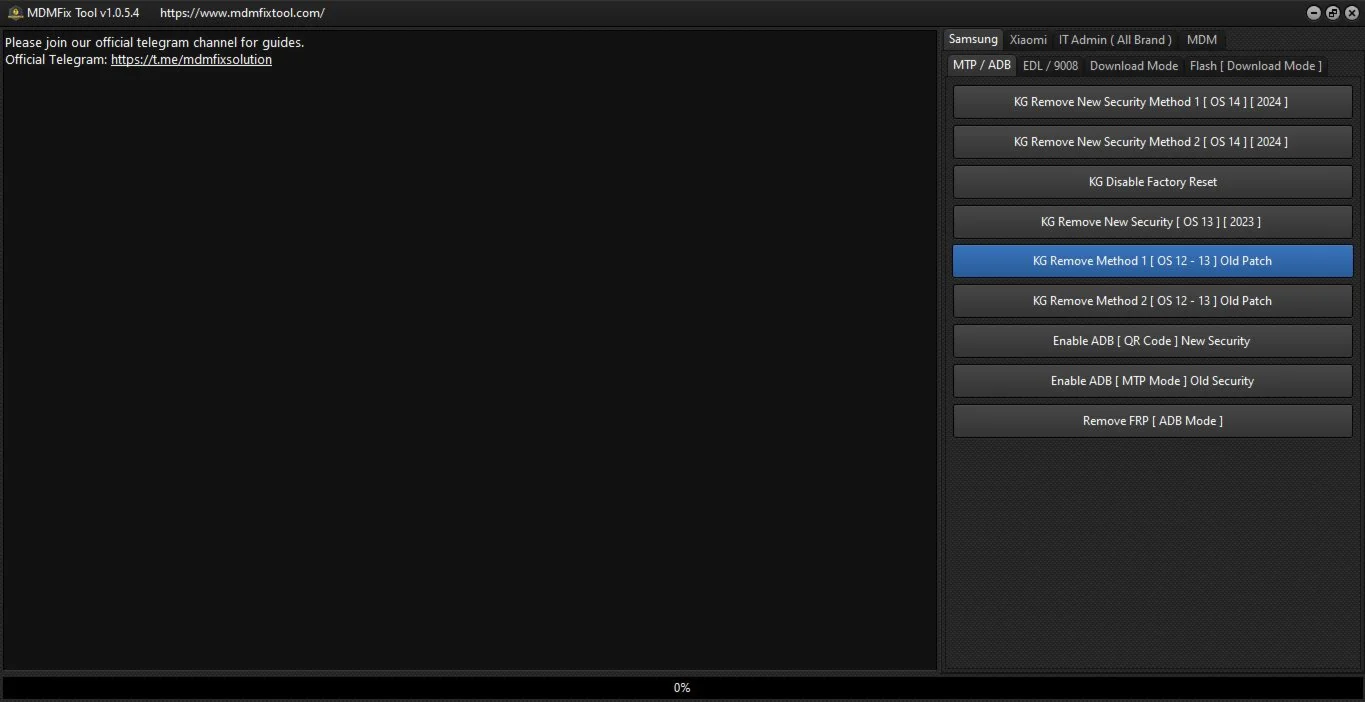Open the official Telegram link t.me/mdmfixsolution
Viewport: 1365px width, 702px height.
pyautogui.click(x=191, y=60)
